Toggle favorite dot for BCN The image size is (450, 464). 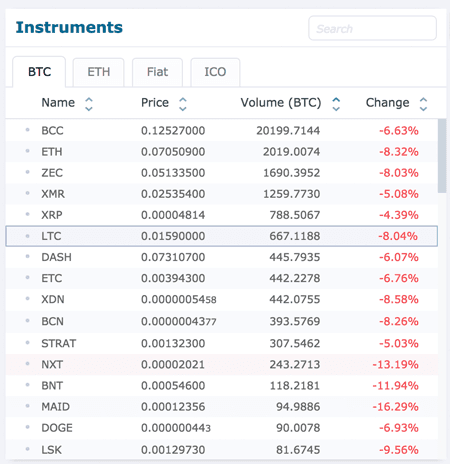(x=28, y=321)
